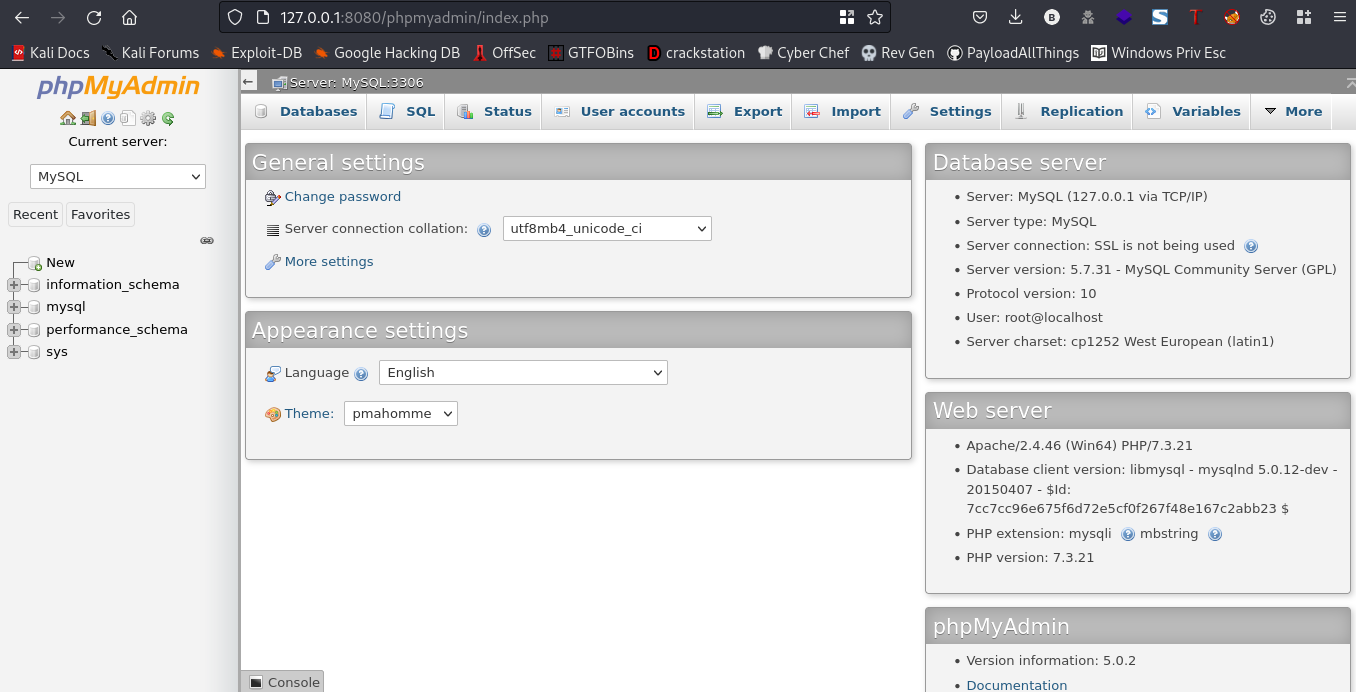Click the red T extension icon
Screen dimensions: 1356x692
tap(1195, 17)
